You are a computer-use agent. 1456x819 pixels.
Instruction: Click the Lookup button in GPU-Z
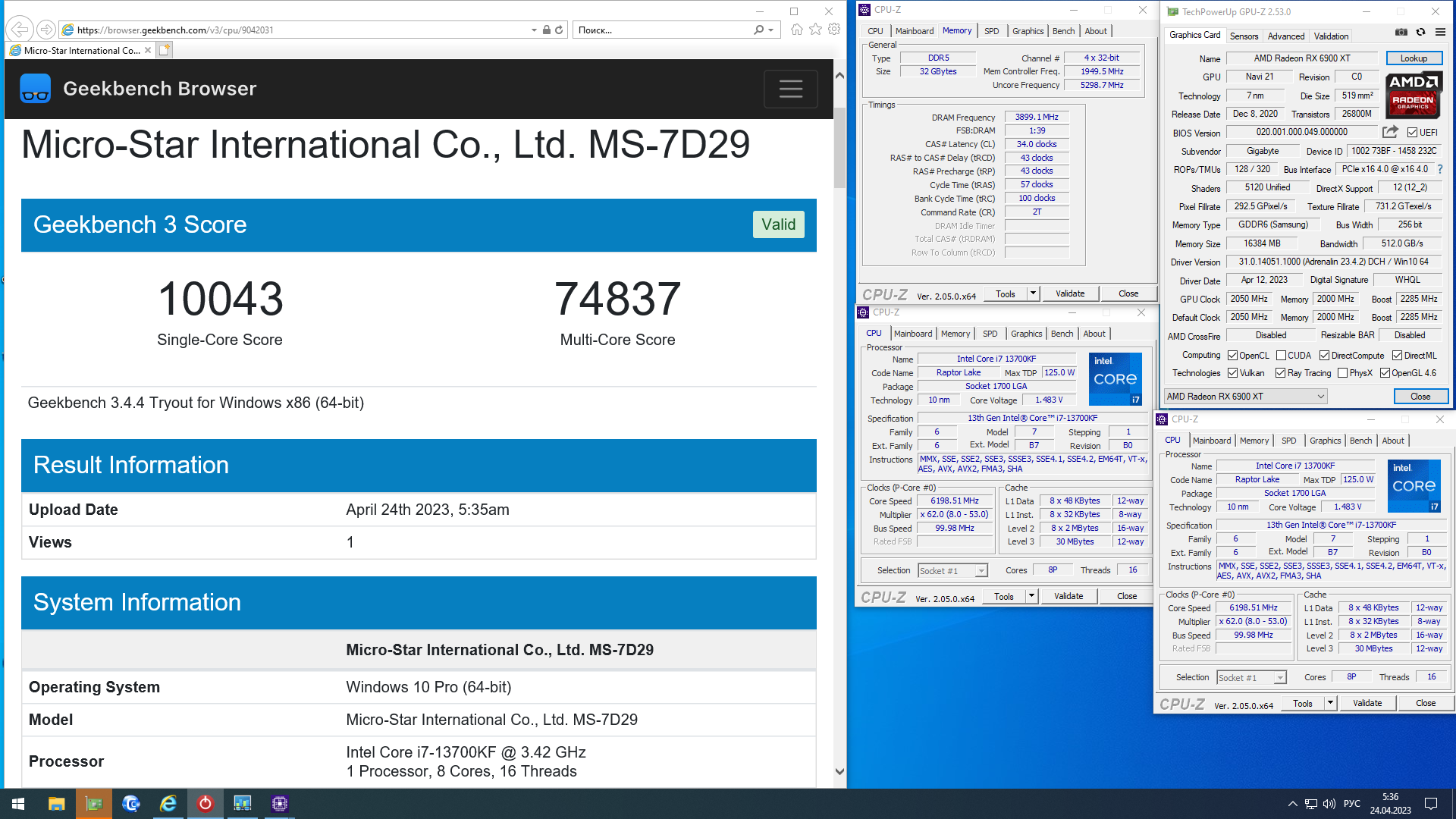coord(1414,58)
